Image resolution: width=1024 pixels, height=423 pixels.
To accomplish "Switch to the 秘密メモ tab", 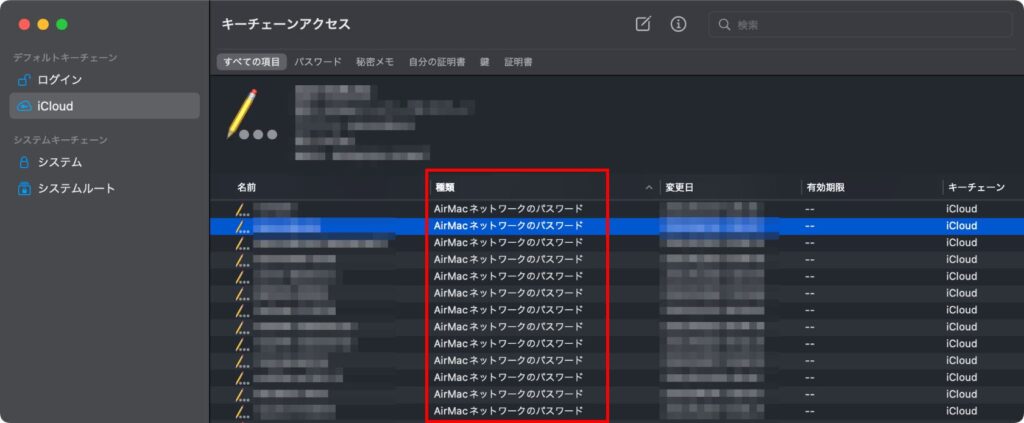I will (375, 62).
